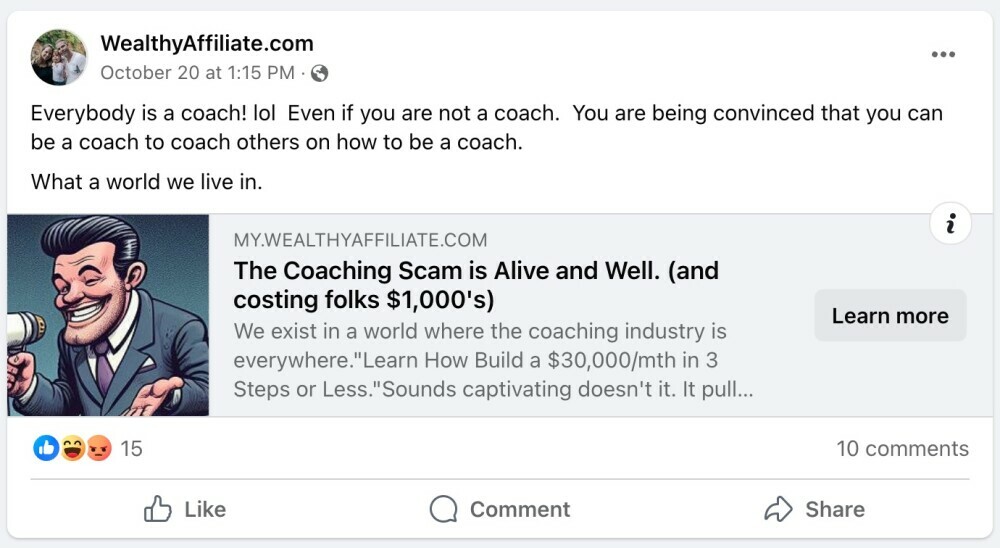Click the Comment speech bubble button
Screen dimensions: 1000x548
[x=500, y=509]
